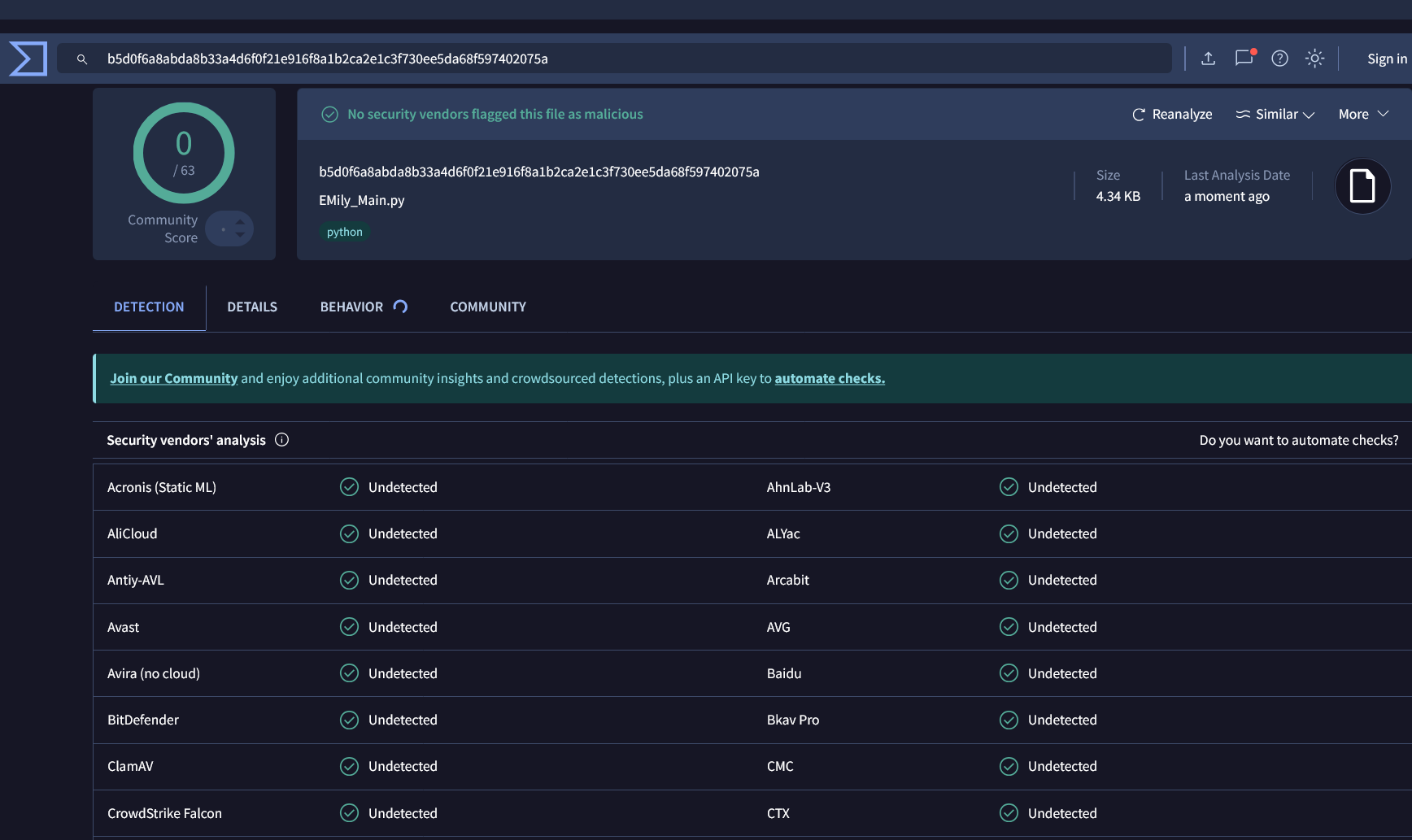Open the notifications speech bubble icon
Screen dimensions: 1412x840
pyautogui.click(x=1244, y=58)
